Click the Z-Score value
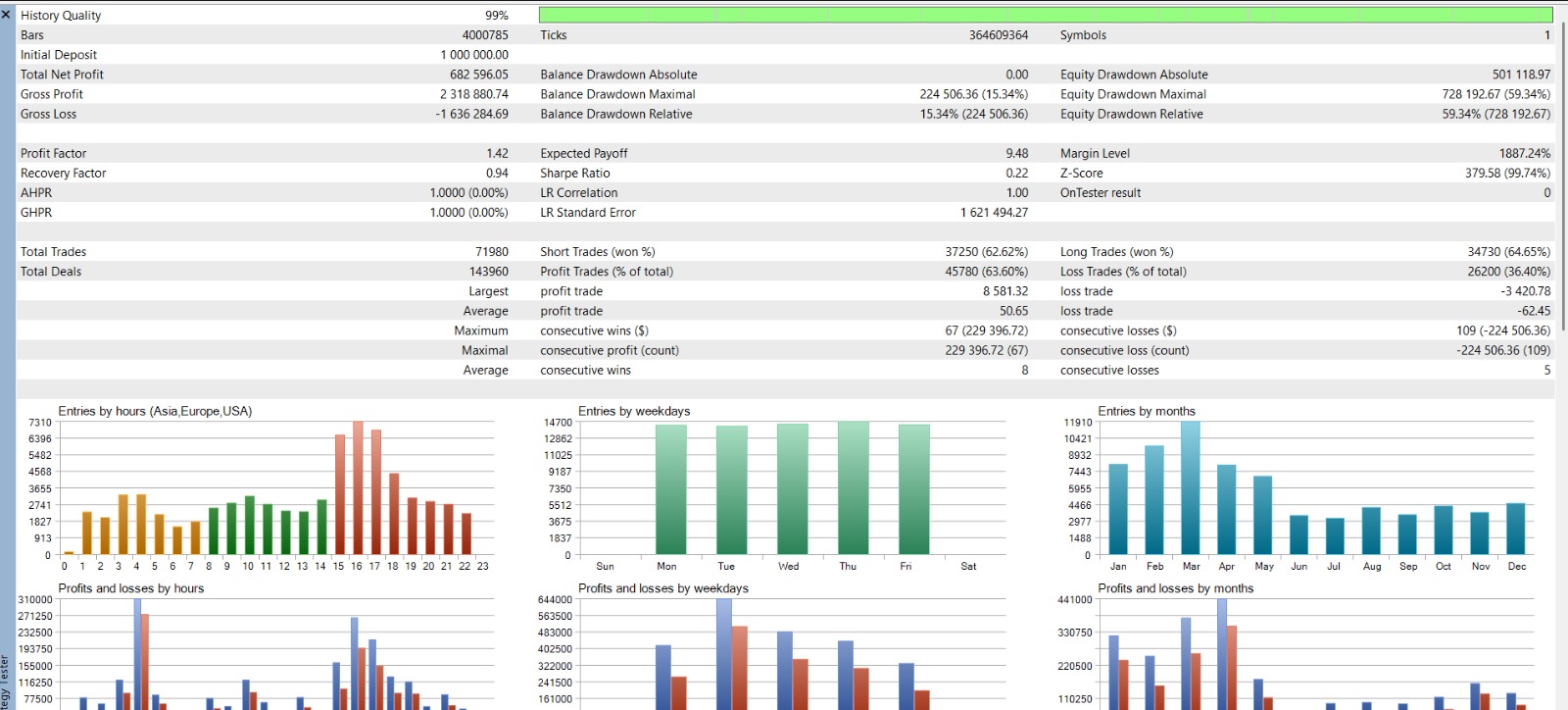This screenshot has height=710, width=1568. (x=1507, y=173)
